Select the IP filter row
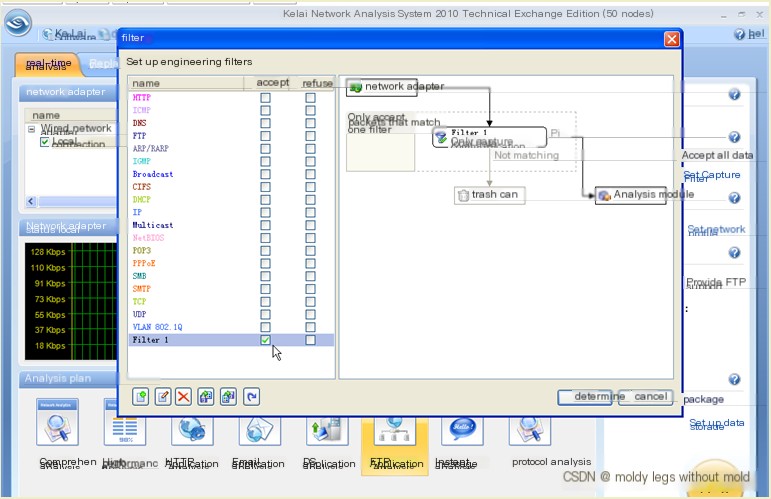This screenshot has width=771, height=499. (x=231, y=212)
